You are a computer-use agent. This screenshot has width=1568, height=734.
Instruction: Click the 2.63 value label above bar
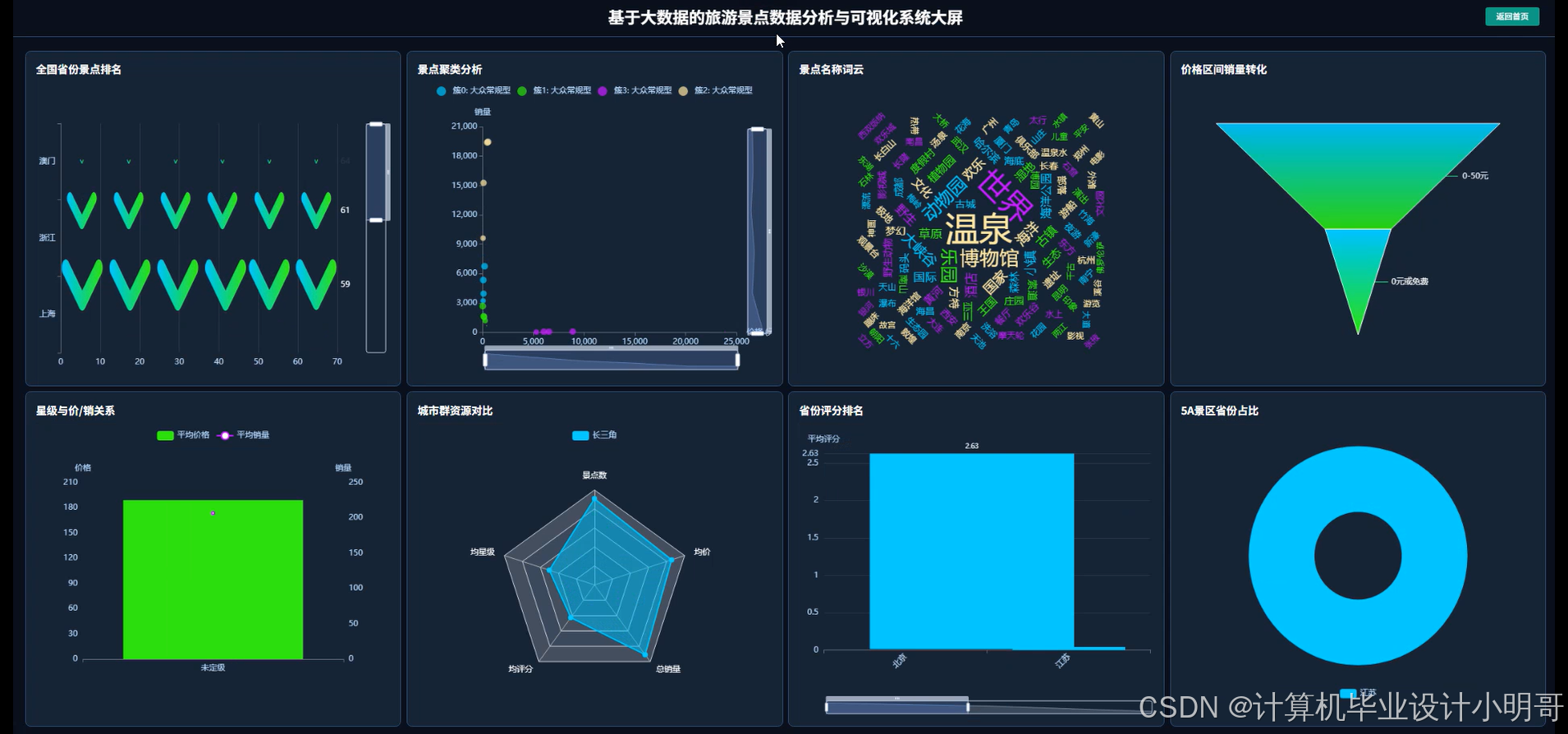(971, 446)
